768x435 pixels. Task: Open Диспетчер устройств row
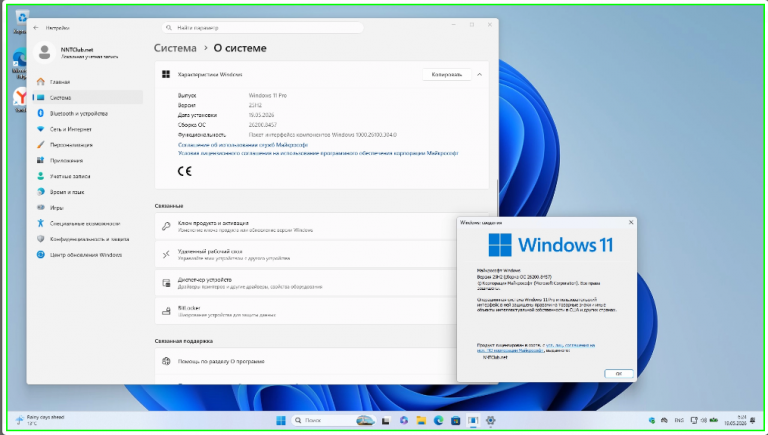(x=308, y=283)
